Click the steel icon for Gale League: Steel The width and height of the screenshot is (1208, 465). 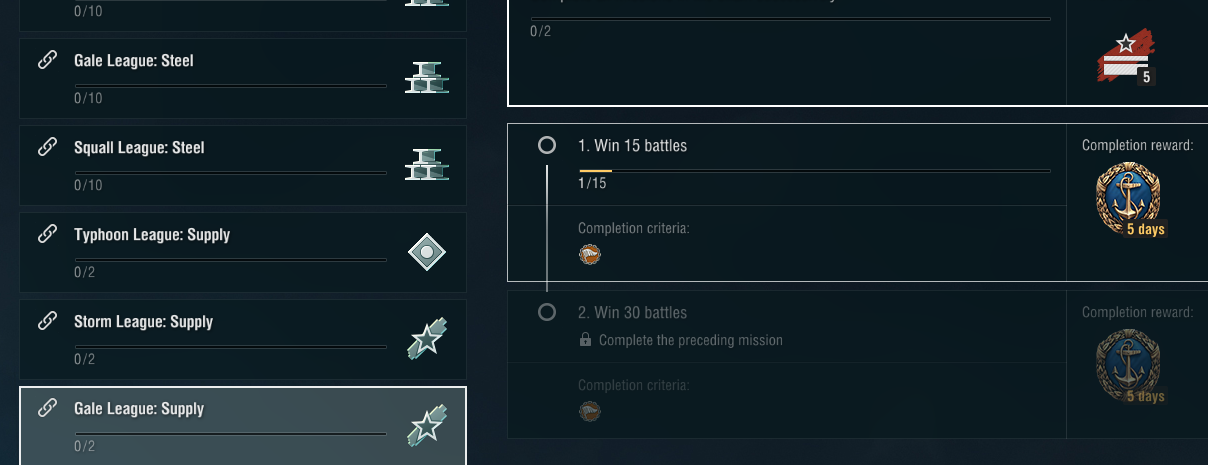click(x=427, y=77)
